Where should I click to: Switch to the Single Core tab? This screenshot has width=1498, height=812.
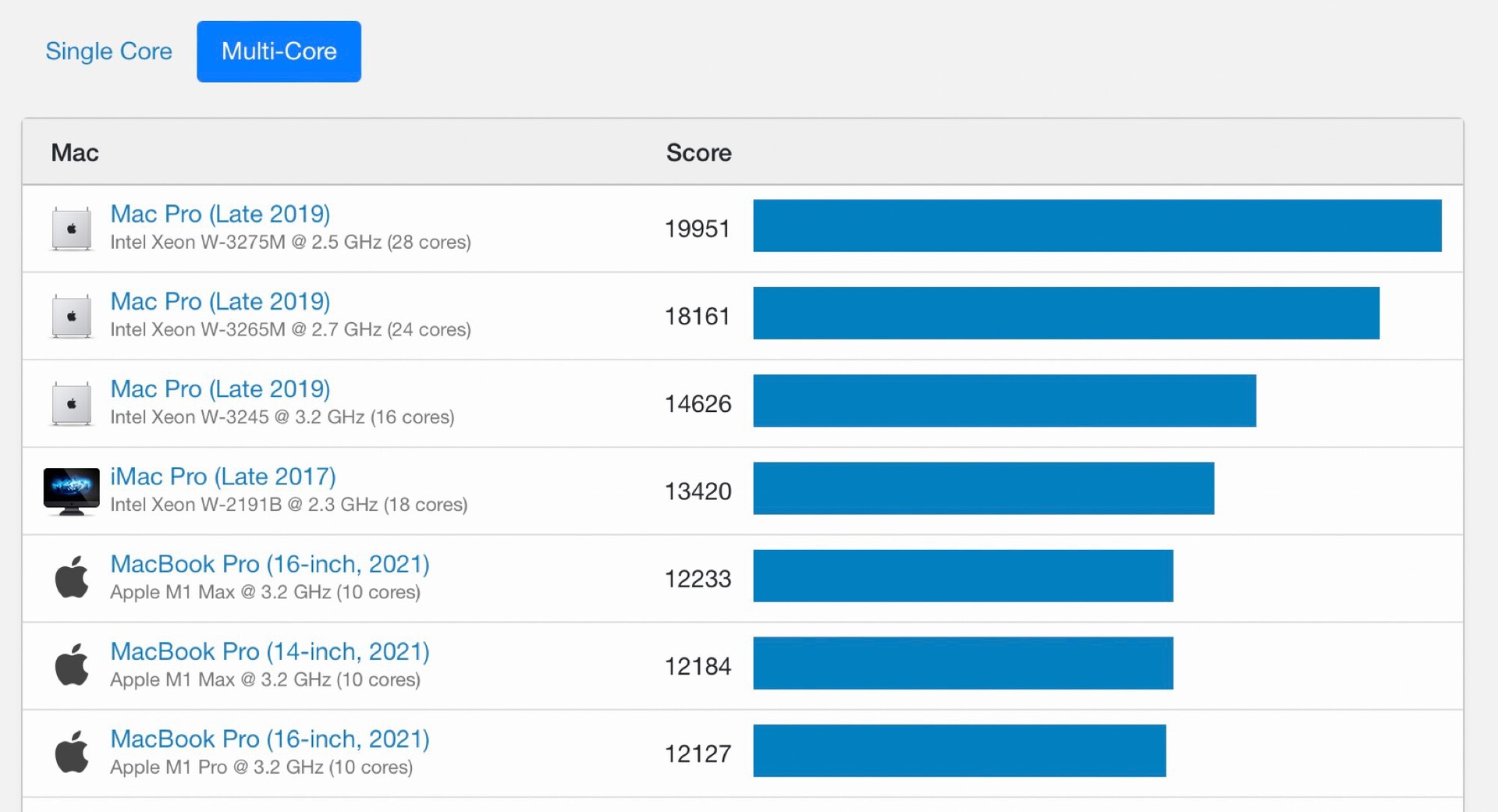108,51
